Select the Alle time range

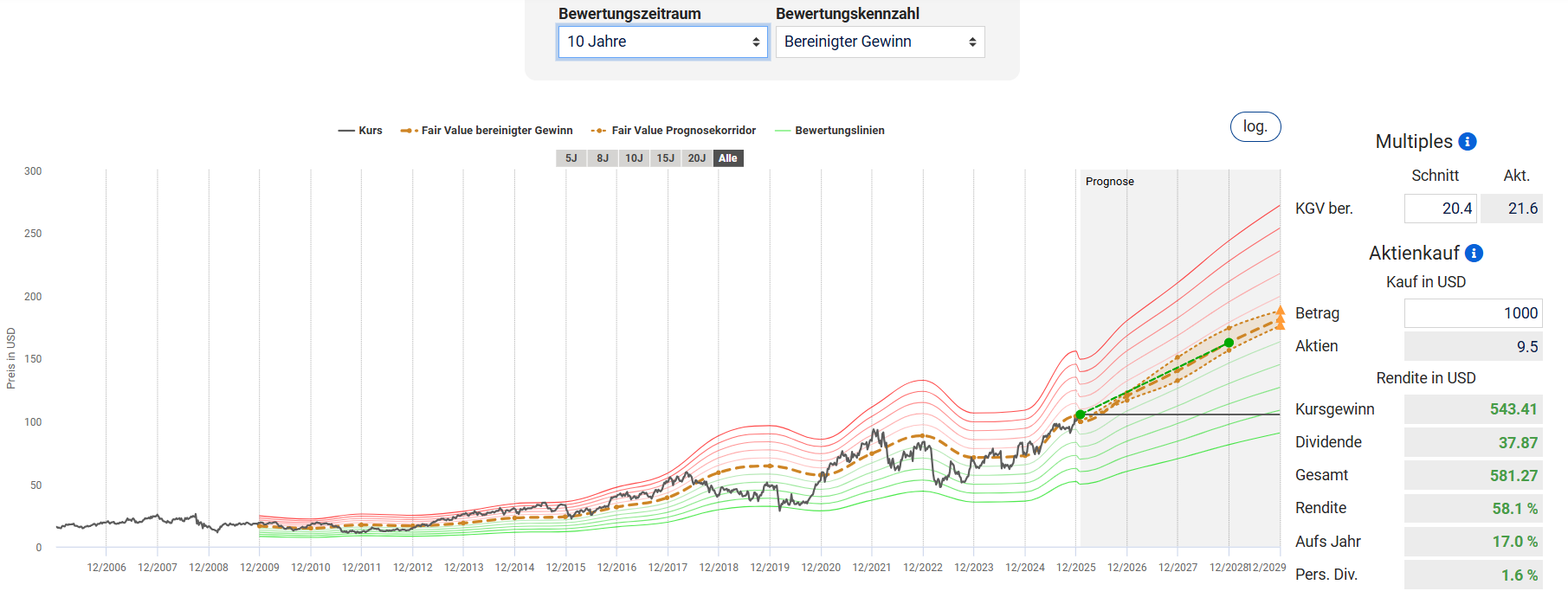[x=728, y=158]
